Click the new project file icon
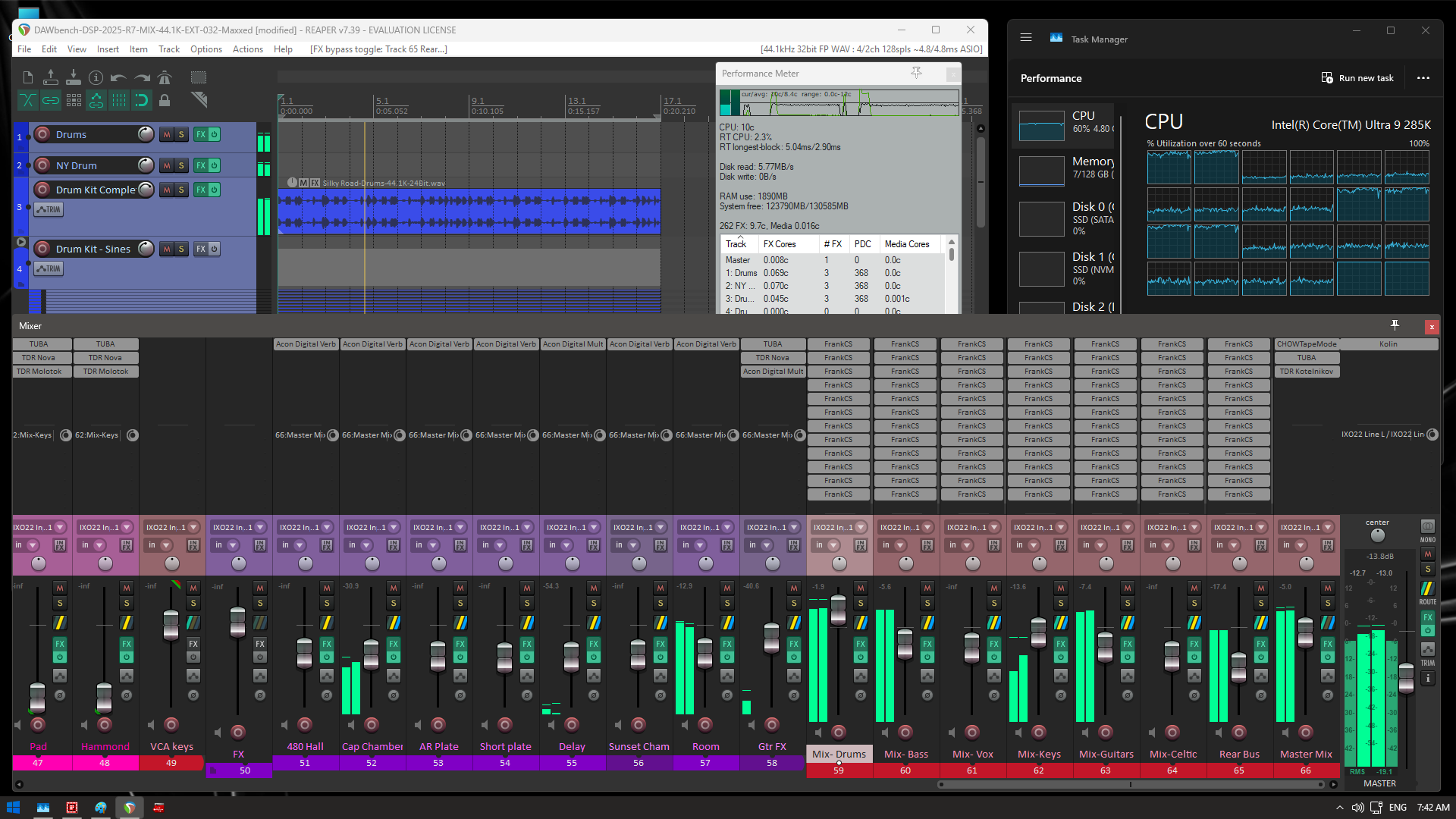 pyautogui.click(x=28, y=77)
